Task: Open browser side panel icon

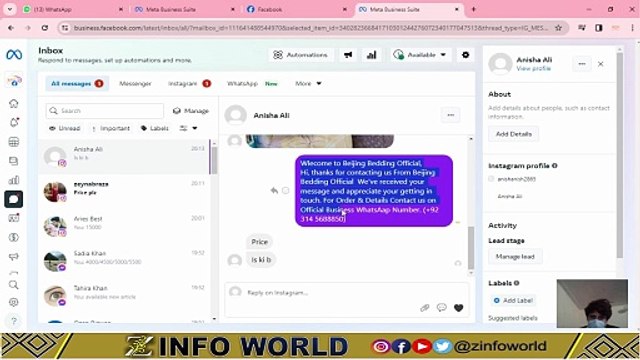Action: (x=598, y=28)
